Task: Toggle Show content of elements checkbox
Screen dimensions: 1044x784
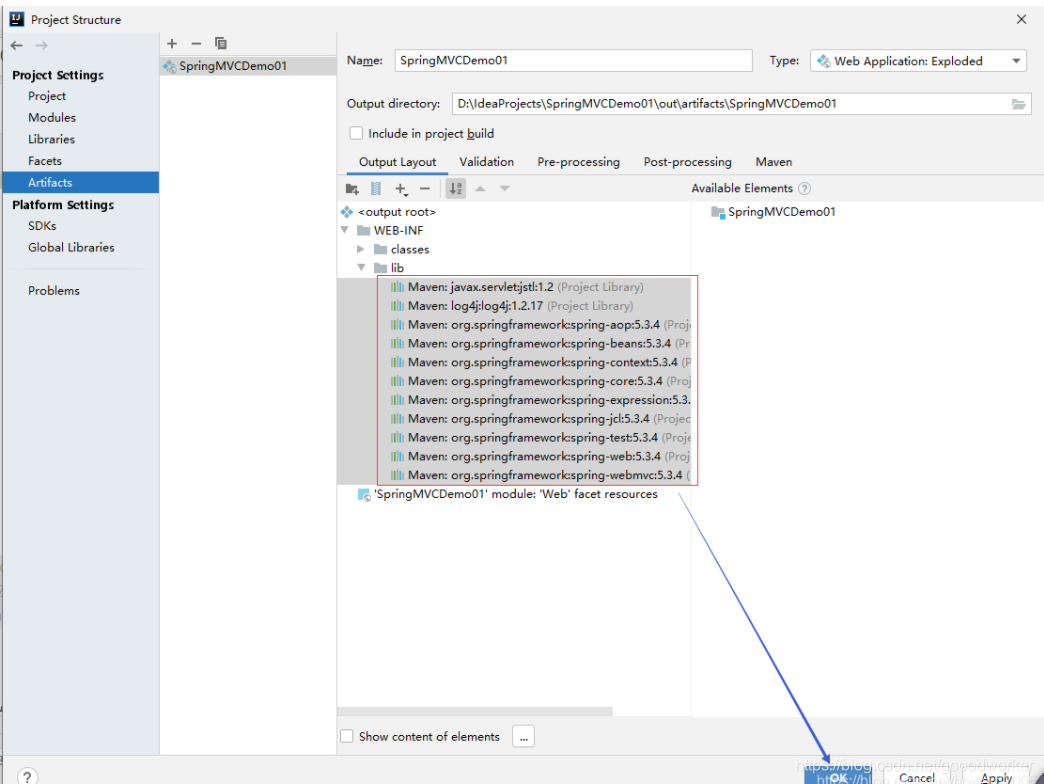Action: pyautogui.click(x=347, y=736)
